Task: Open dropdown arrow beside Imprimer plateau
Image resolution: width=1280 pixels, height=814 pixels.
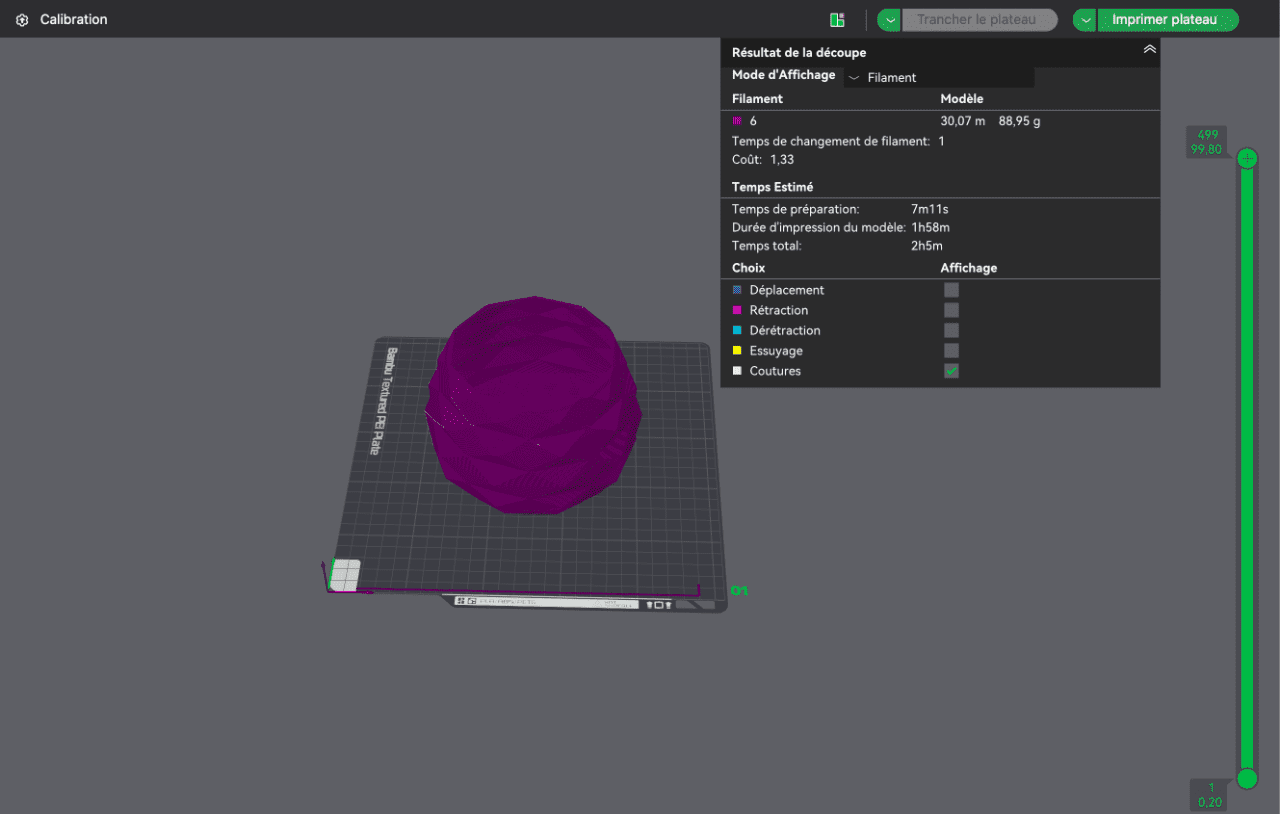Action: (1085, 20)
